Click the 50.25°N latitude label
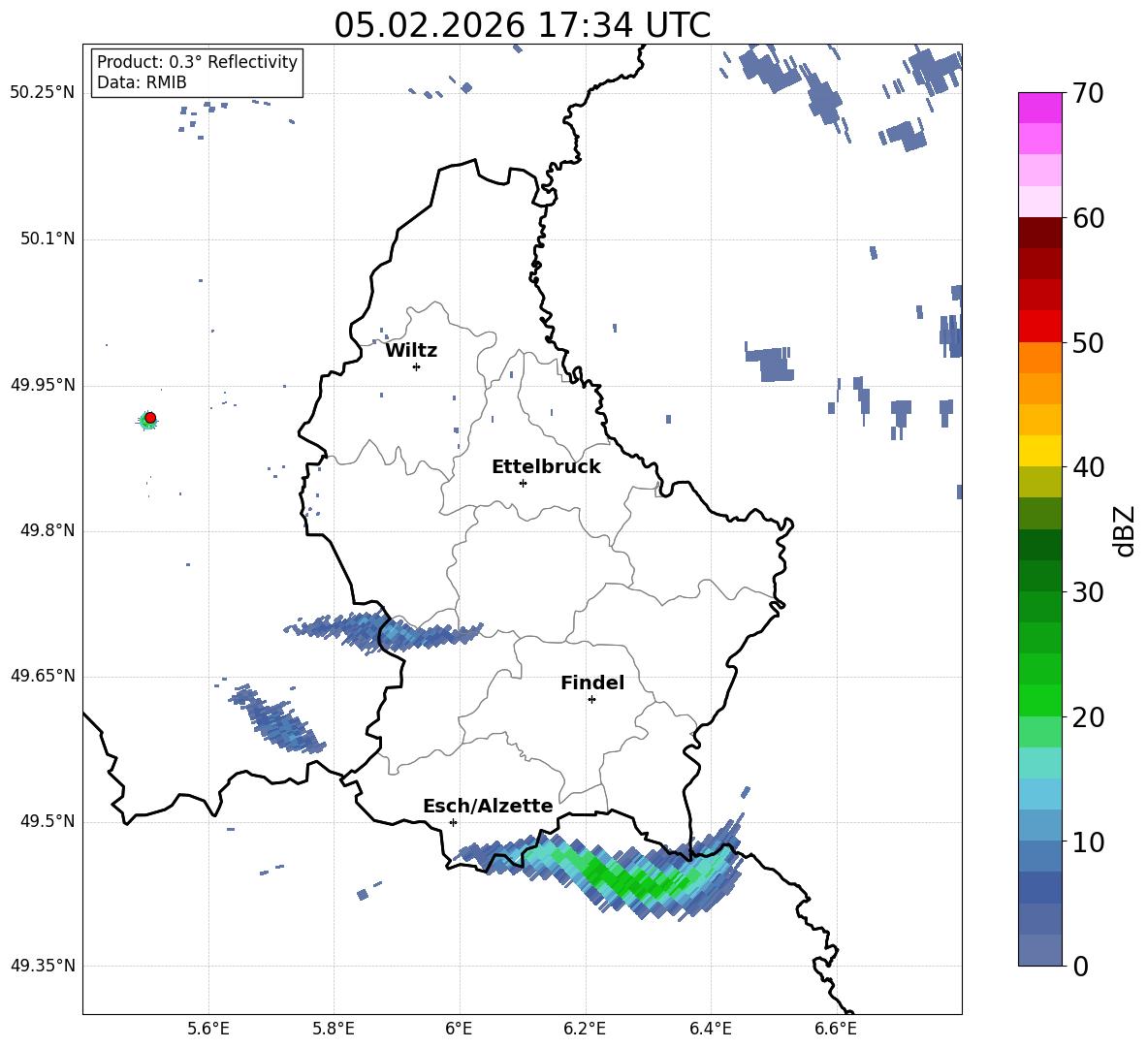The image size is (1148, 1048). tap(43, 93)
